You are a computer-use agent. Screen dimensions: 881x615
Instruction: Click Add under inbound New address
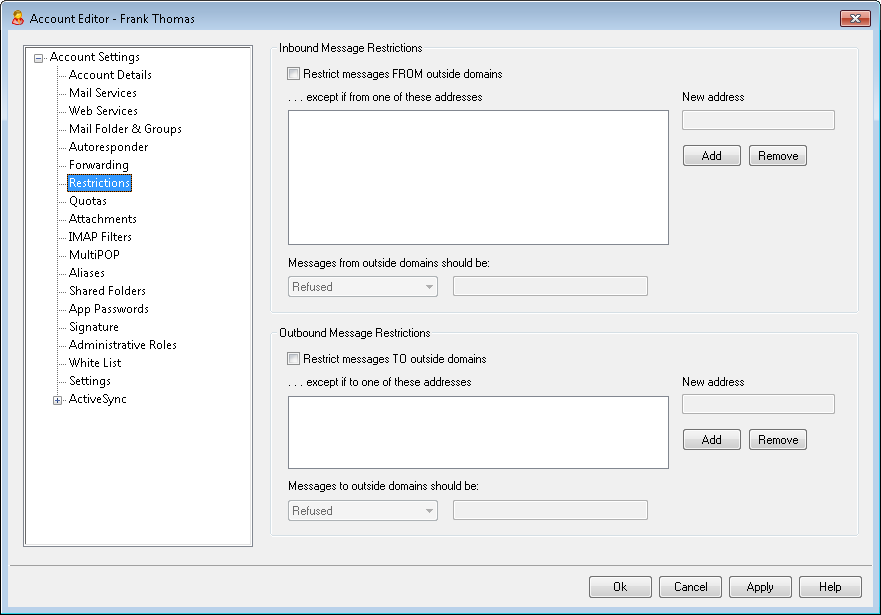click(x=711, y=156)
